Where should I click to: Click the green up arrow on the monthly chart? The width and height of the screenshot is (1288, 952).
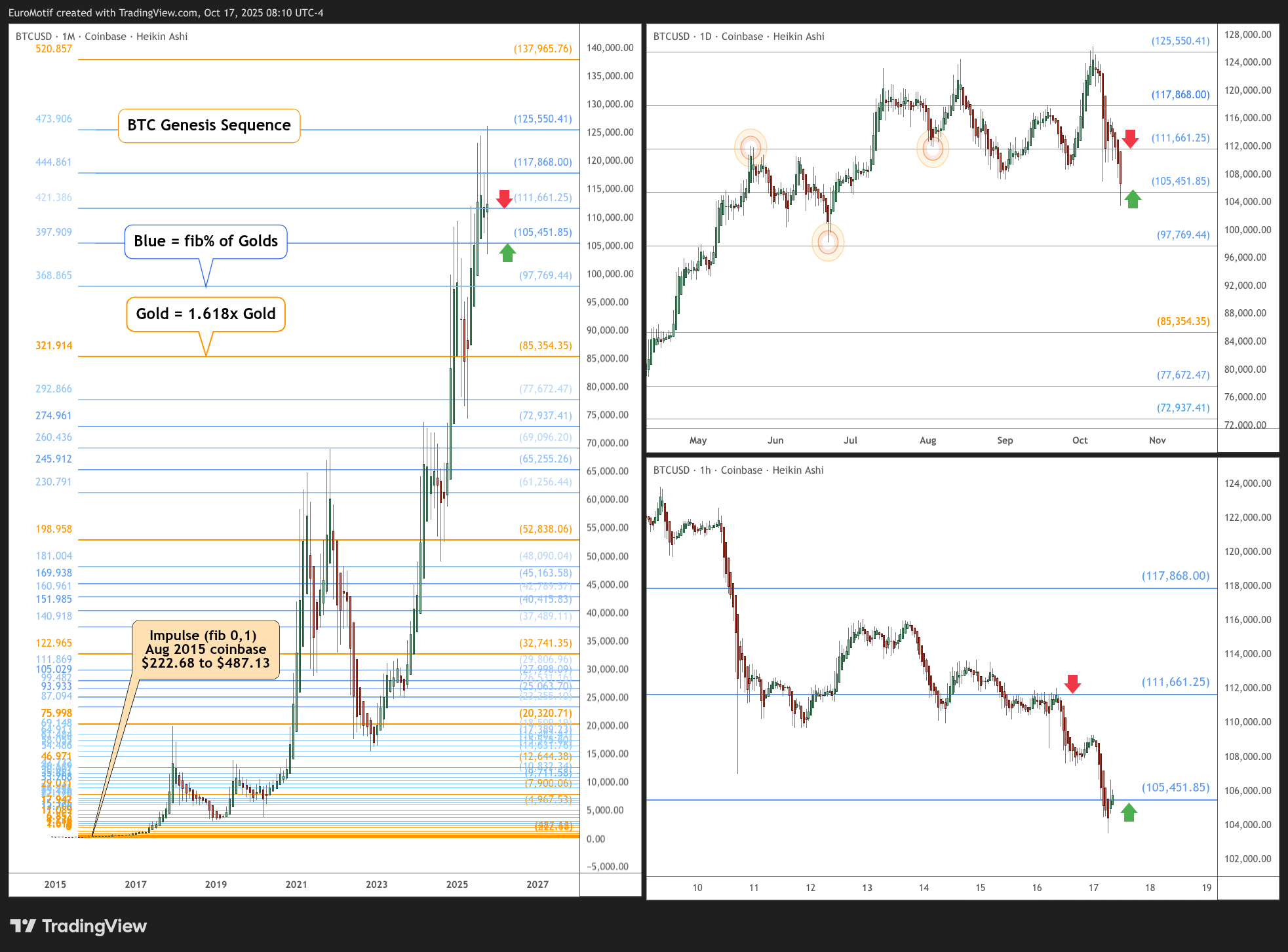[507, 253]
